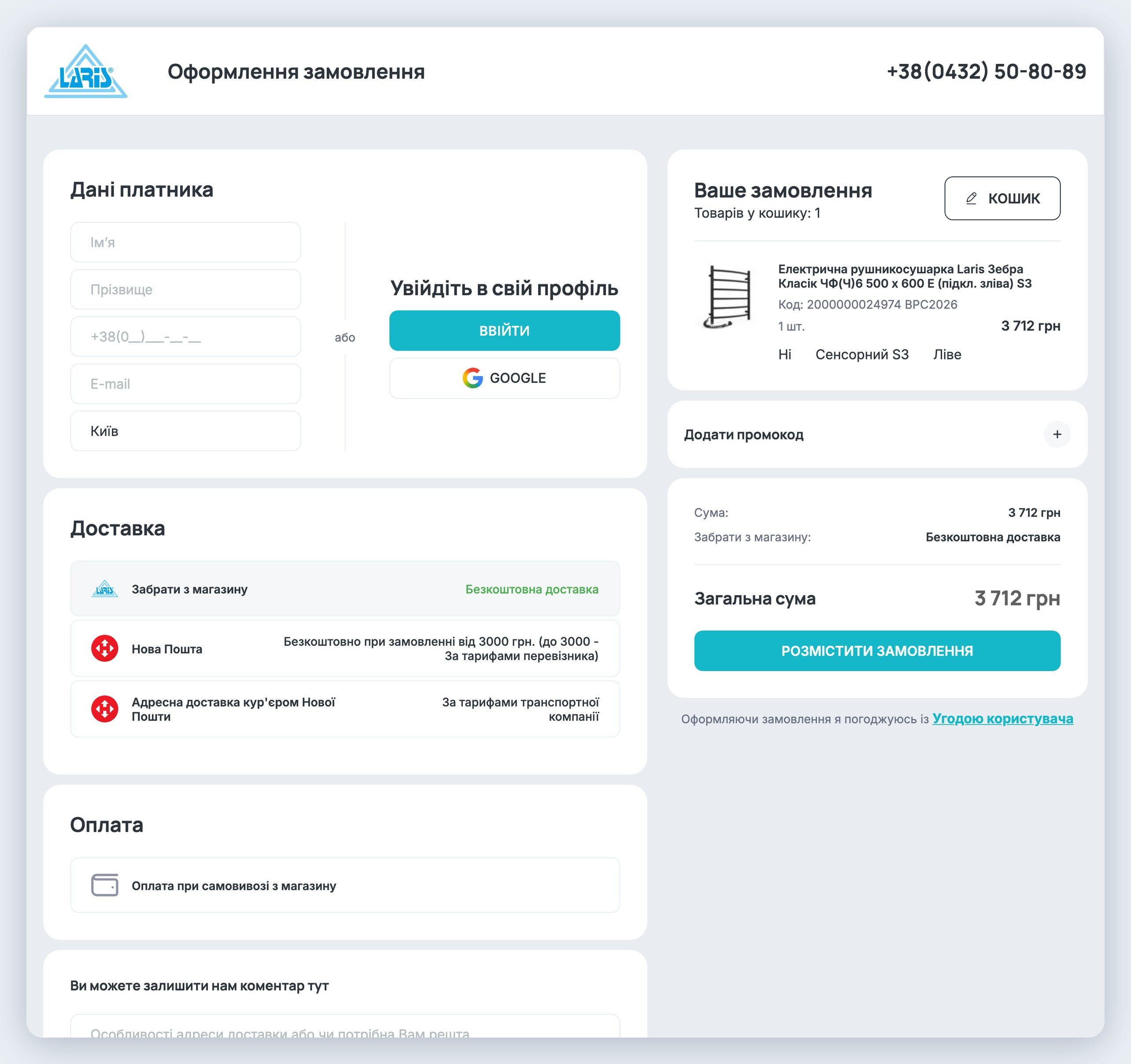Click the Сенсорний S3 option text
1131x1064 pixels.
pyautogui.click(x=862, y=355)
